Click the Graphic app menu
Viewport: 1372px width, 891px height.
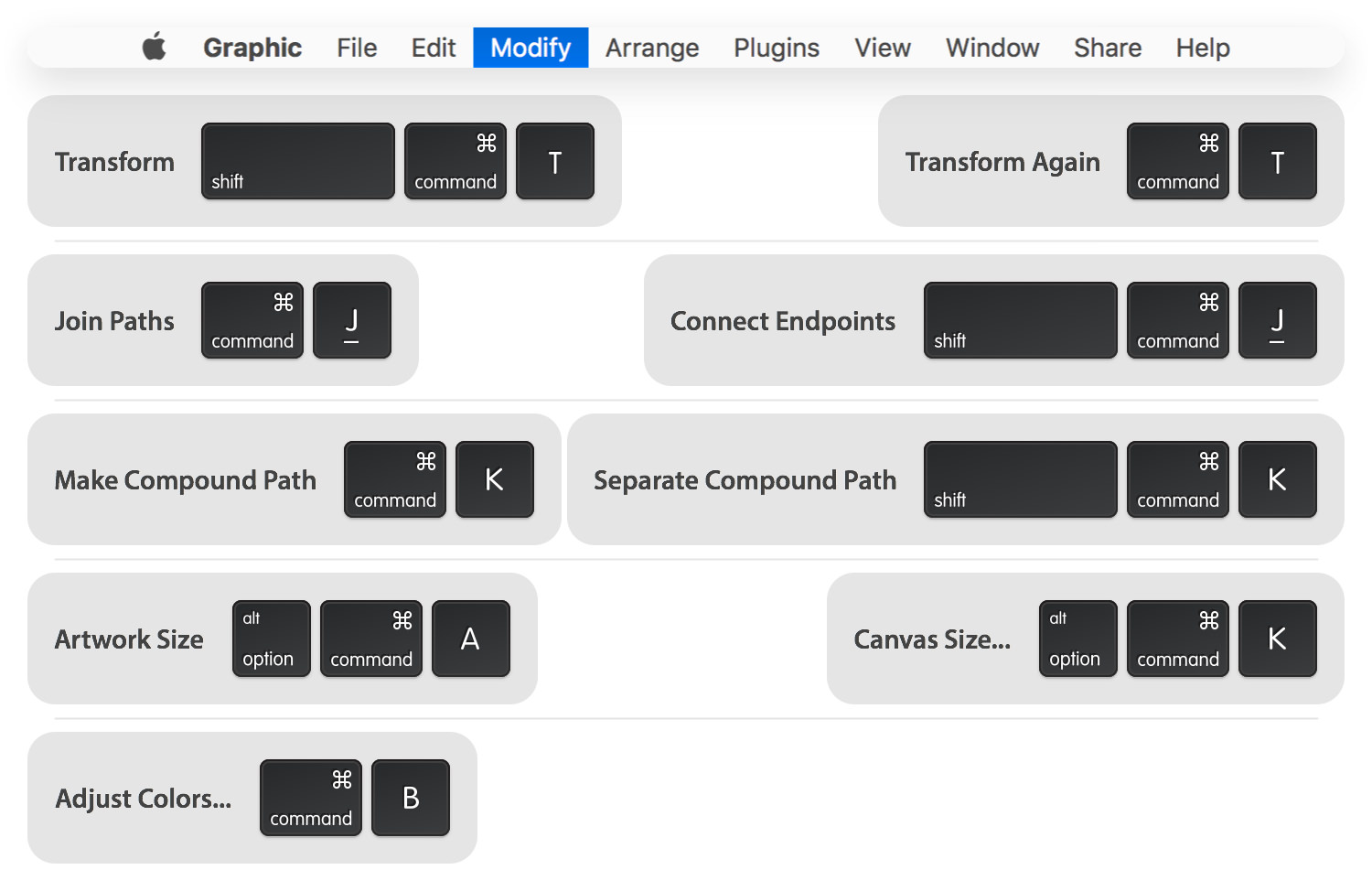click(252, 48)
